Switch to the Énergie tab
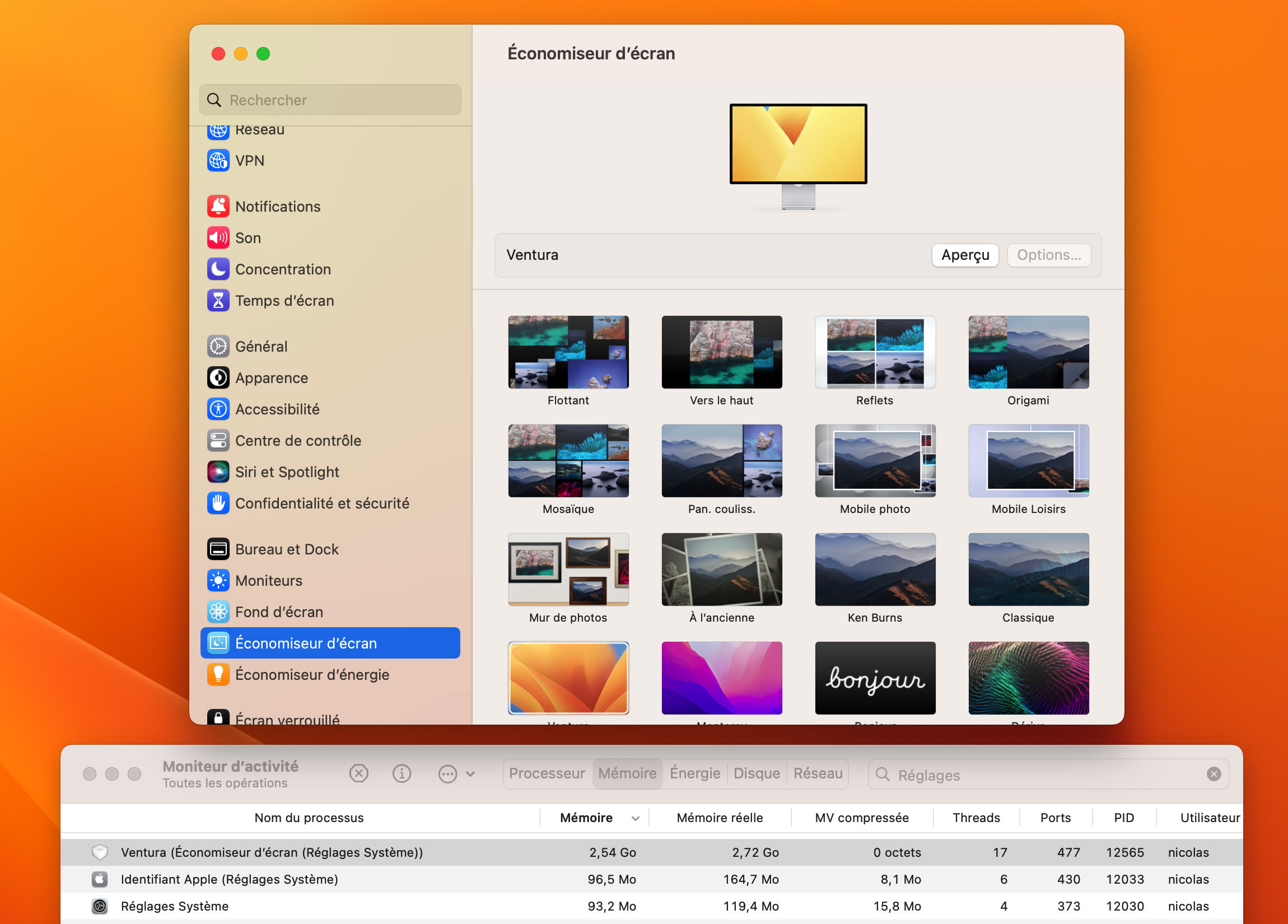The height and width of the screenshot is (924, 1288). click(694, 773)
